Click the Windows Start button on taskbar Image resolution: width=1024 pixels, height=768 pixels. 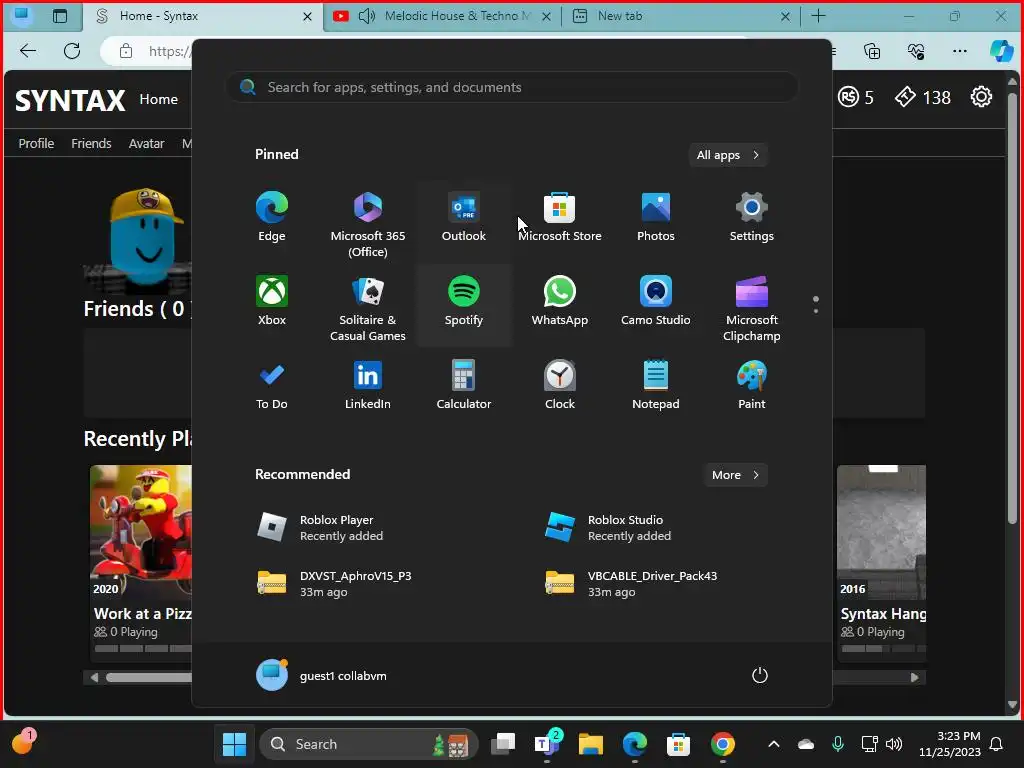point(234,744)
